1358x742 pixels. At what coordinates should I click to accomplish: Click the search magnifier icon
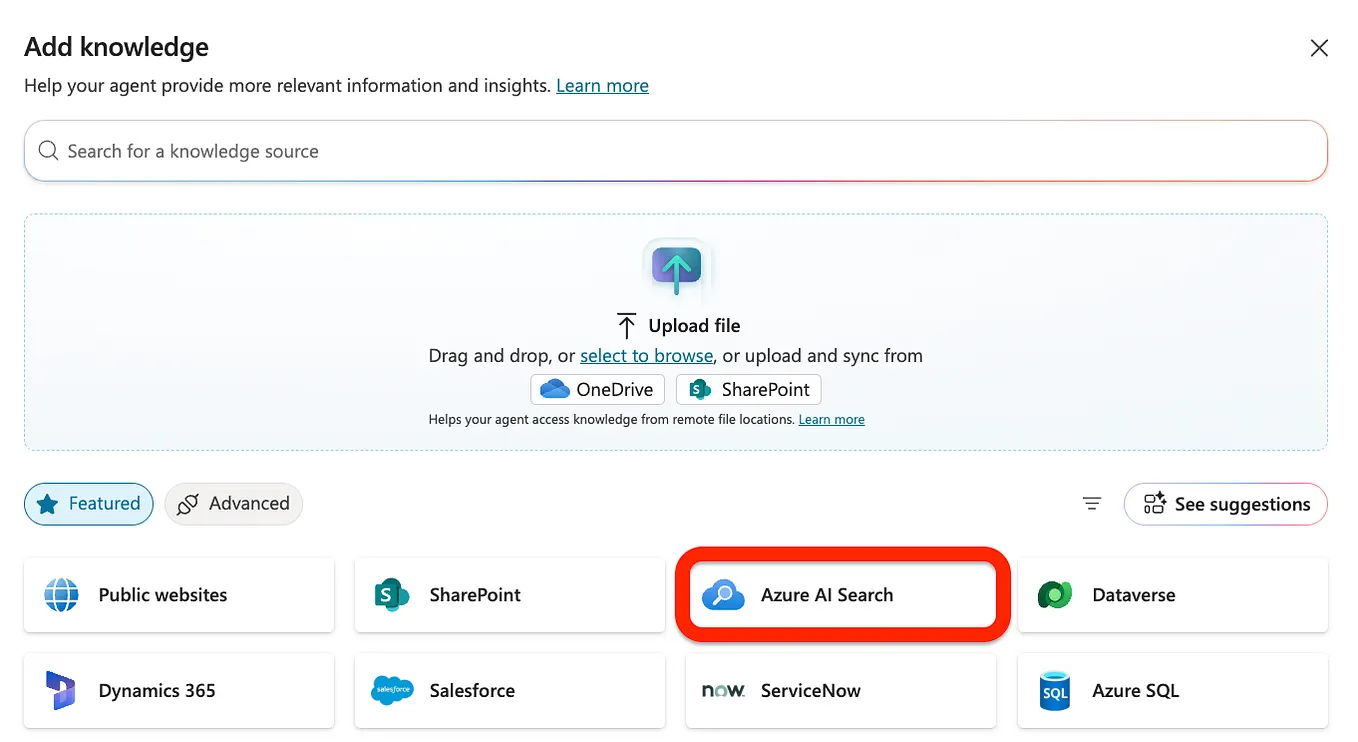pyautogui.click(x=48, y=150)
